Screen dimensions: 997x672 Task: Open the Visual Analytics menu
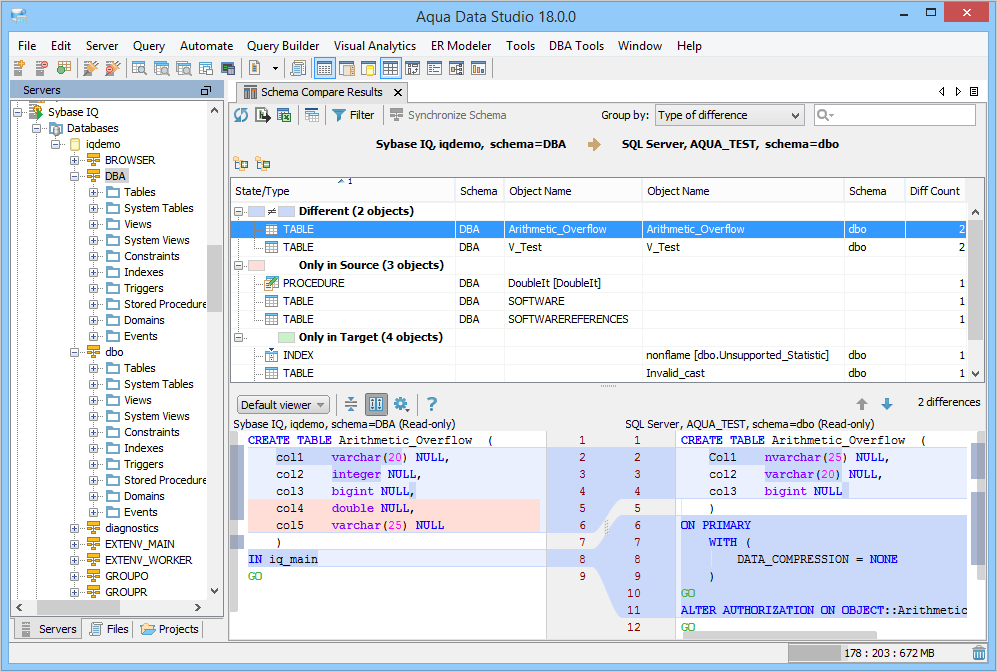[x=375, y=46]
